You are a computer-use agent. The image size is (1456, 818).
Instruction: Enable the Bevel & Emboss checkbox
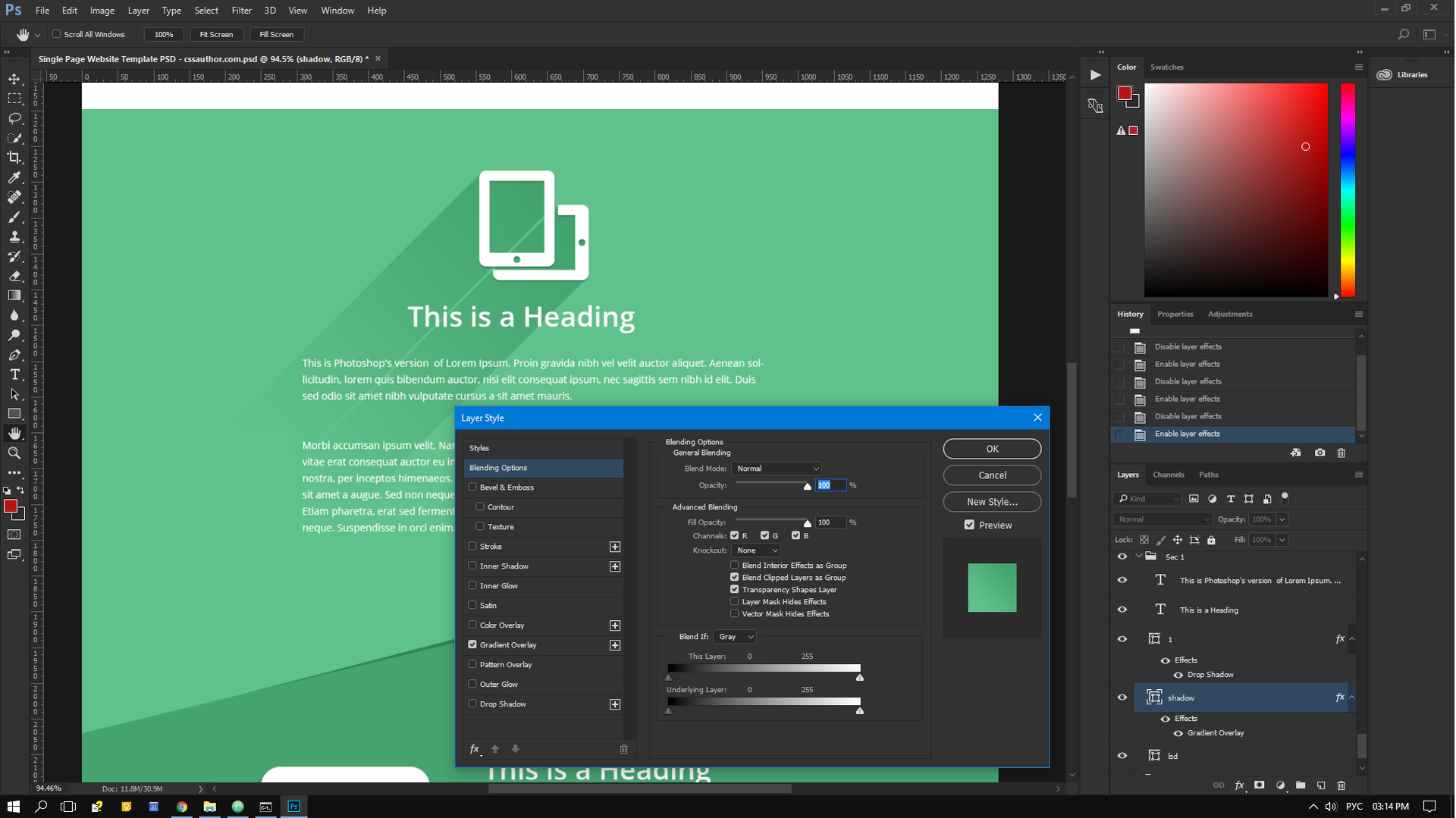coord(472,487)
